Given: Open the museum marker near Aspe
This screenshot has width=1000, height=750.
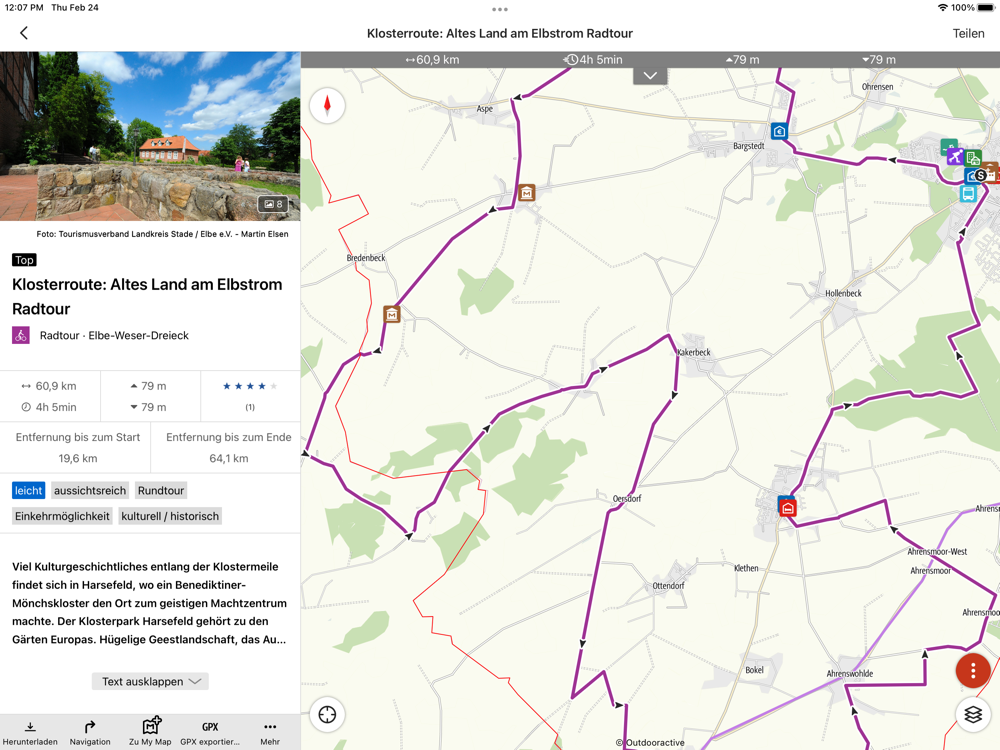Looking at the screenshot, I should coord(526,192).
